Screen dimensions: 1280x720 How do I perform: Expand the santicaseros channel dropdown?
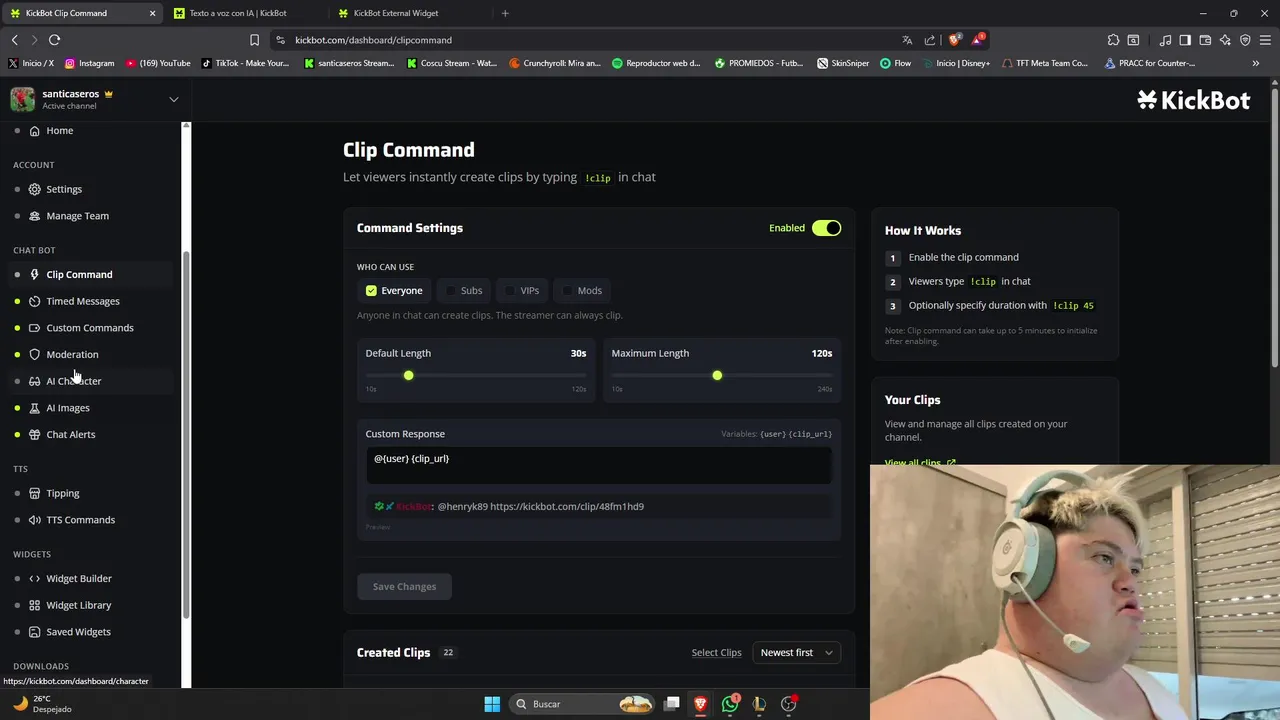[x=173, y=99]
